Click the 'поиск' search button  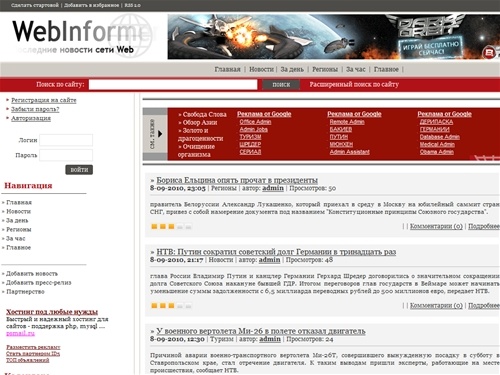(x=281, y=85)
